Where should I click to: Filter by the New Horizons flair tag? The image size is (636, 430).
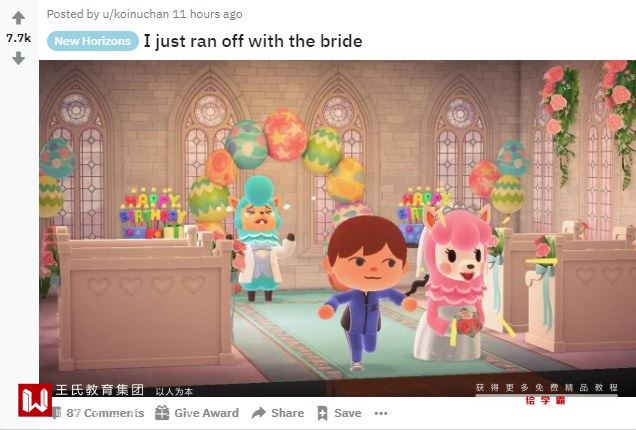92,41
